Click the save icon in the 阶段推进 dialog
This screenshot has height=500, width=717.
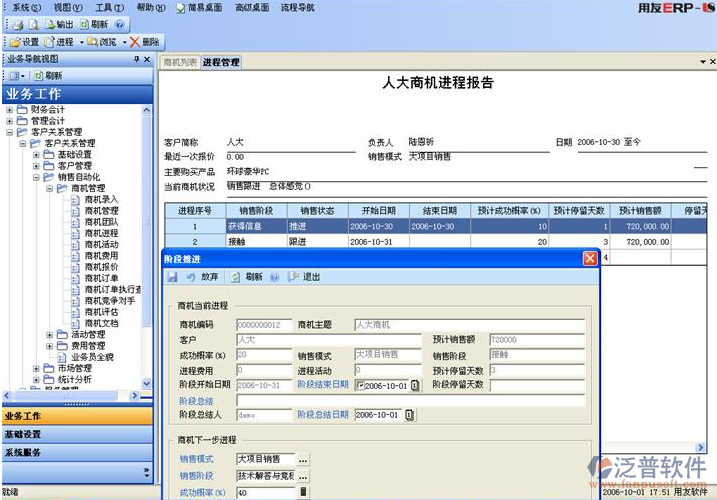pos(172,277)
